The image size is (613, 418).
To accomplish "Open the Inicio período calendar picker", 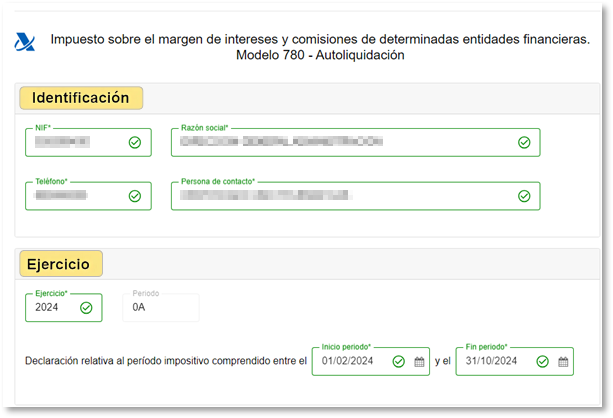I will point(420,362).
